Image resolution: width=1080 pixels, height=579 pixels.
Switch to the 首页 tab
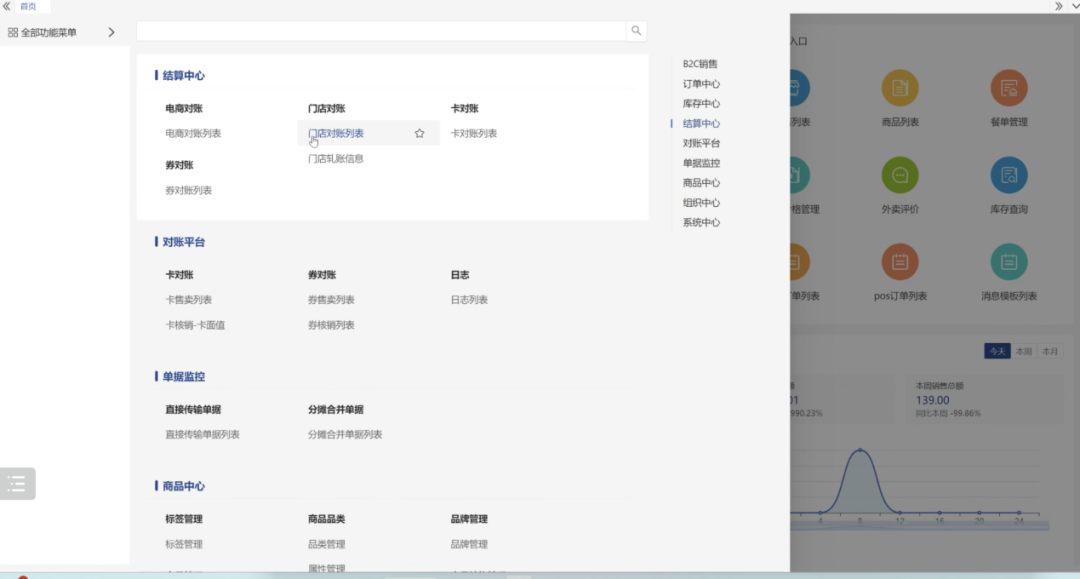[x=28, y=6]
